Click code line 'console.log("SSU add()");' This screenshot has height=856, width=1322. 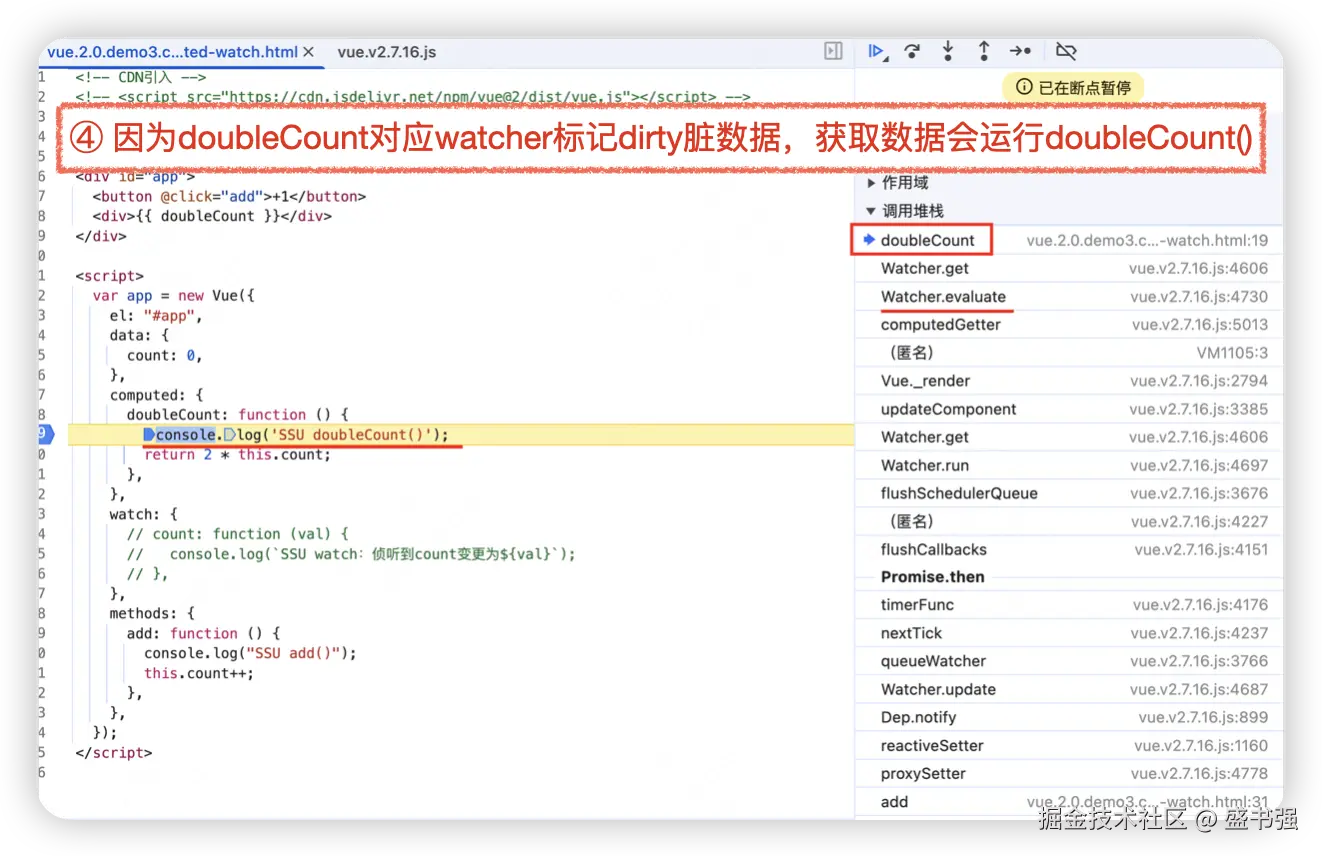(250, 653)
